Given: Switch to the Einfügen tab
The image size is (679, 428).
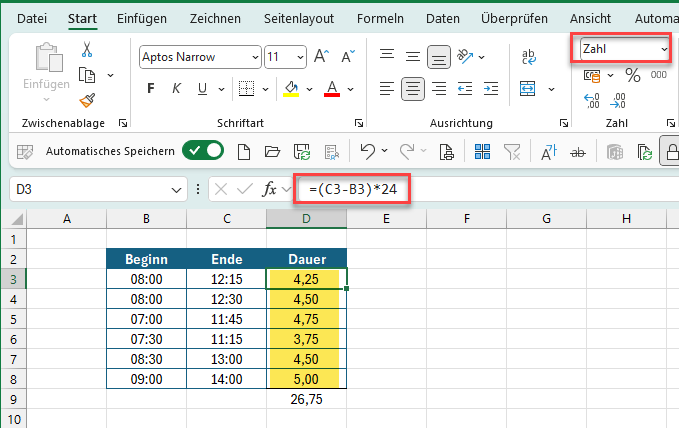Looking at the screenshot, I should [x=142, y=18].
